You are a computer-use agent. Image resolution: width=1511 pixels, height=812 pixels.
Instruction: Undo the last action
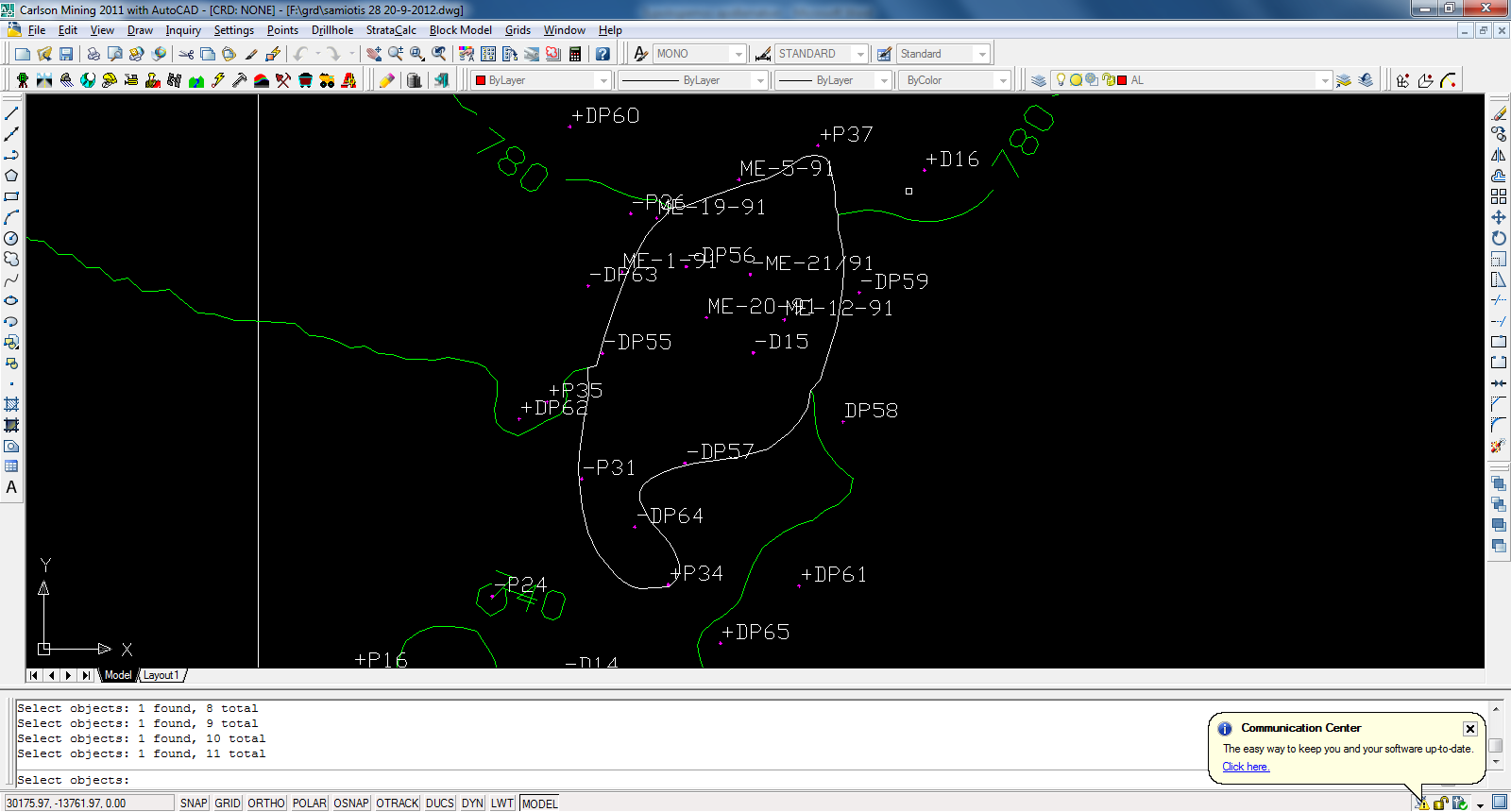[x=300, y=54]
